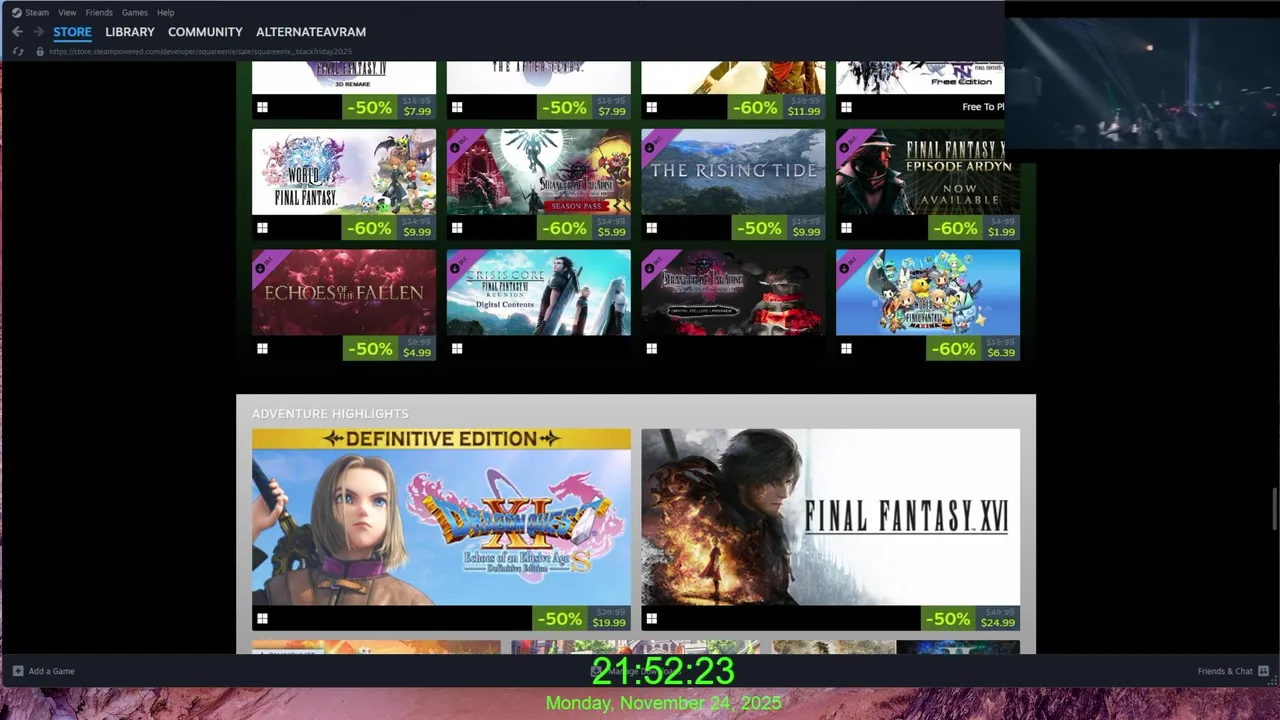
Task: Open the Steam menu
Action: (x=37, y=13)
